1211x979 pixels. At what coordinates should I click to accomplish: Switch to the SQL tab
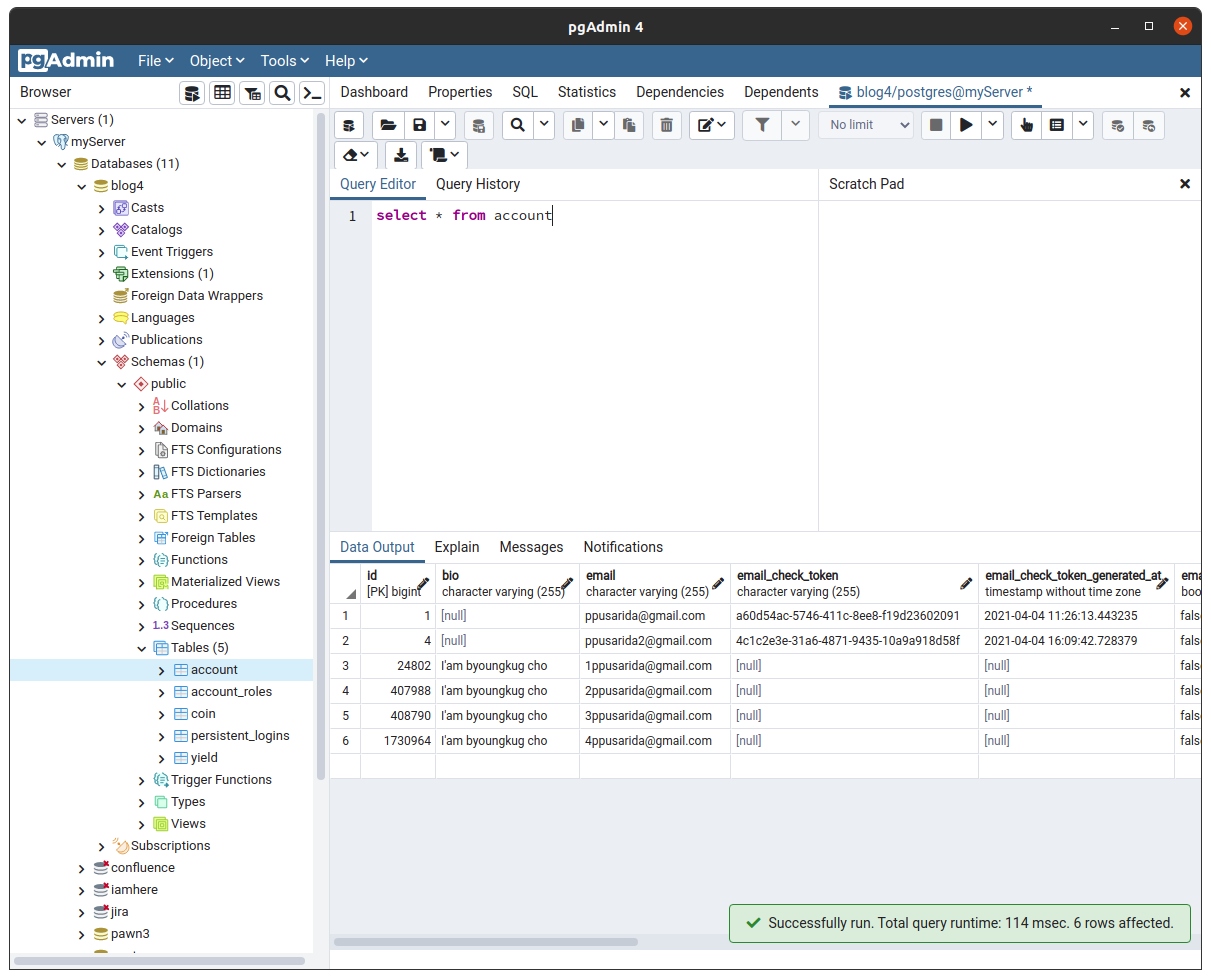pos(525,92)
